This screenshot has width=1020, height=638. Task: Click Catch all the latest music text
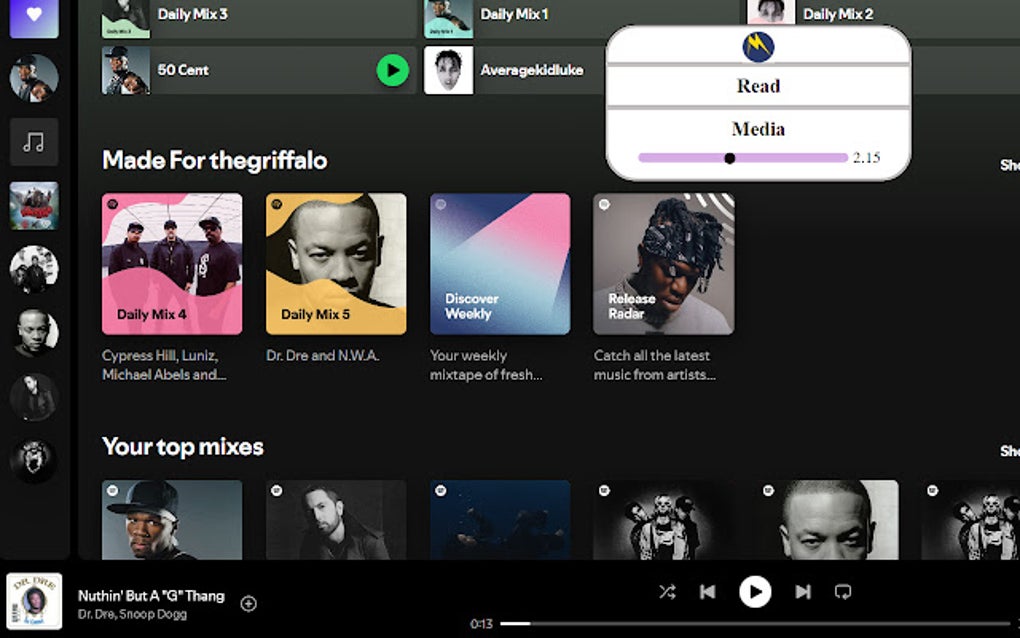pos(654,365)
